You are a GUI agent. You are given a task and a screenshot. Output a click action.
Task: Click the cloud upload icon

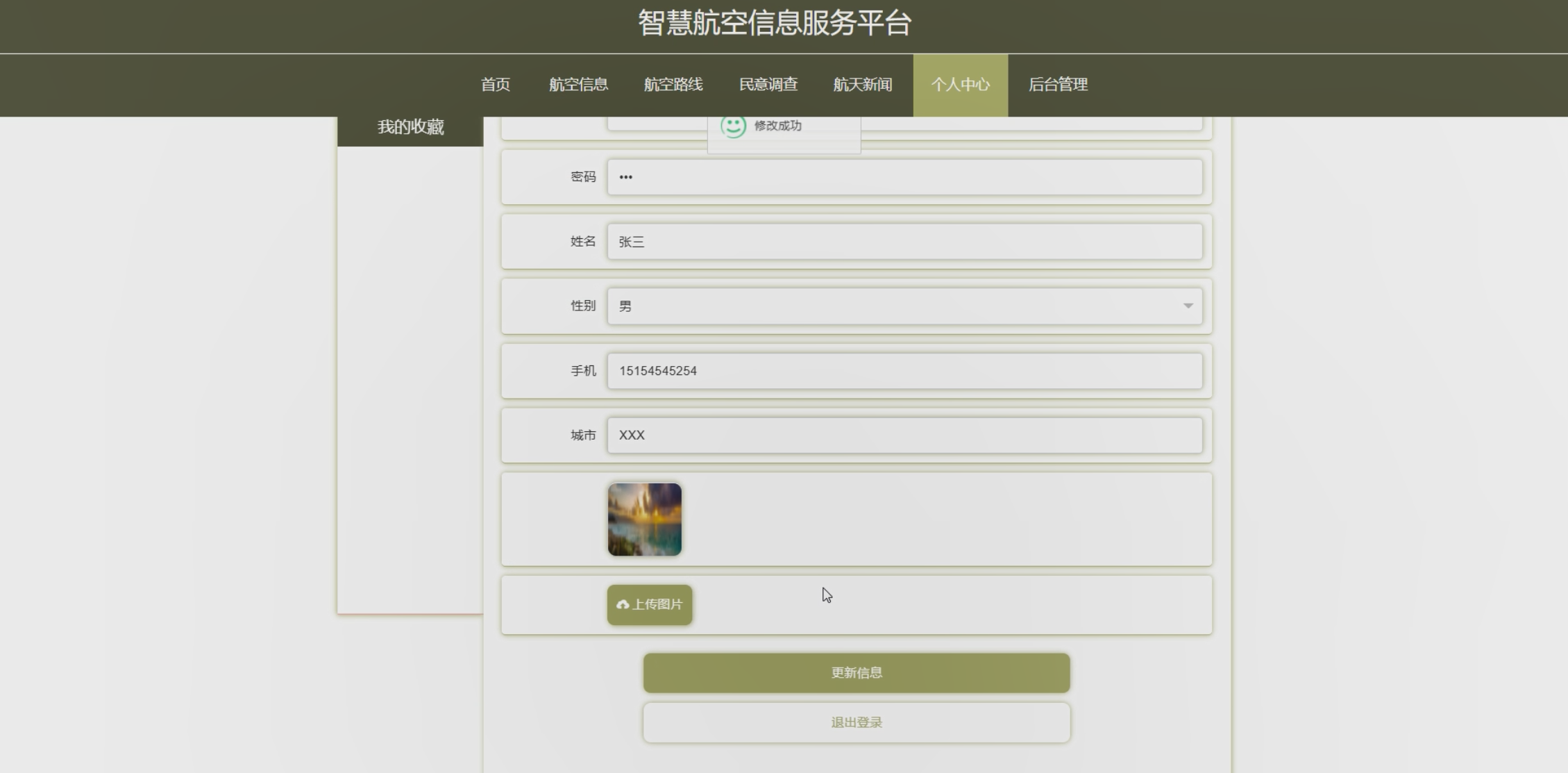[623, 605]
